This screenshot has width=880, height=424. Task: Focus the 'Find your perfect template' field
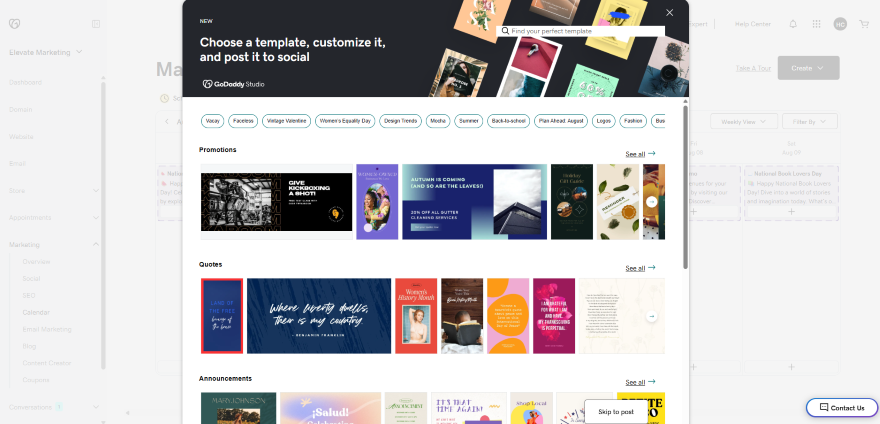pos(585,31)
